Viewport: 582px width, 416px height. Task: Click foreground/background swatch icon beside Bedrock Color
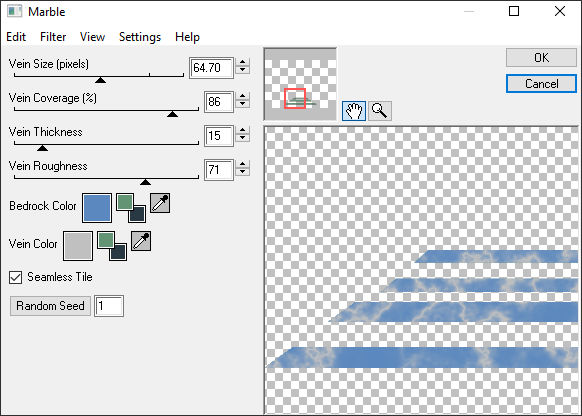[x=131, y=208]
